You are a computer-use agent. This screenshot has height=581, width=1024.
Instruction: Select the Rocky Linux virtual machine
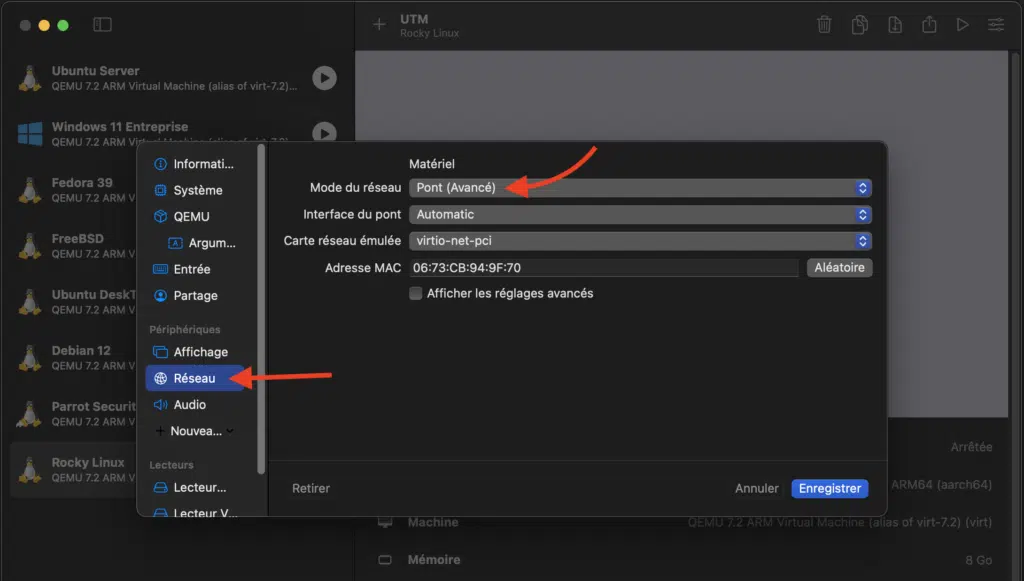[x=73, y=469]
